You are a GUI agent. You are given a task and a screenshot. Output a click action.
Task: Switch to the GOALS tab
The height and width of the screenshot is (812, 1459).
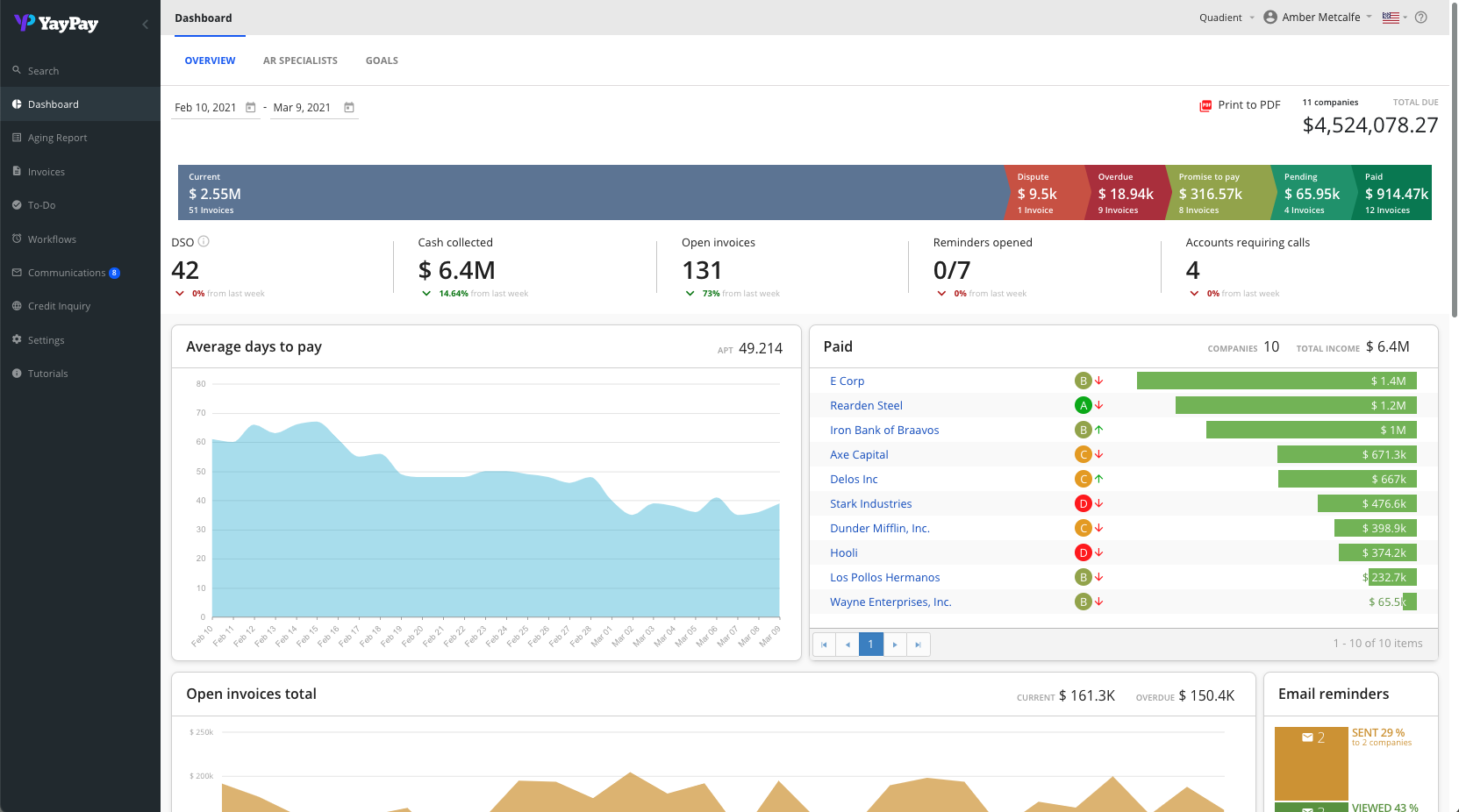(x=382, y=60)
